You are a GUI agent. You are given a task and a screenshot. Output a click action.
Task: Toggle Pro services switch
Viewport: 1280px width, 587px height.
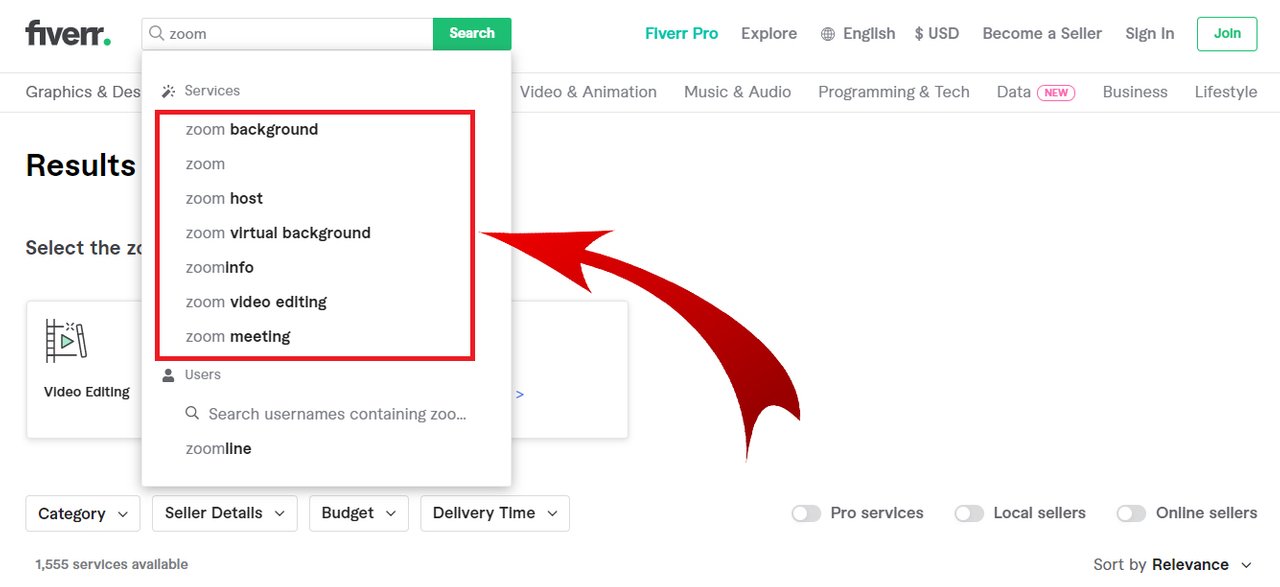806,513
